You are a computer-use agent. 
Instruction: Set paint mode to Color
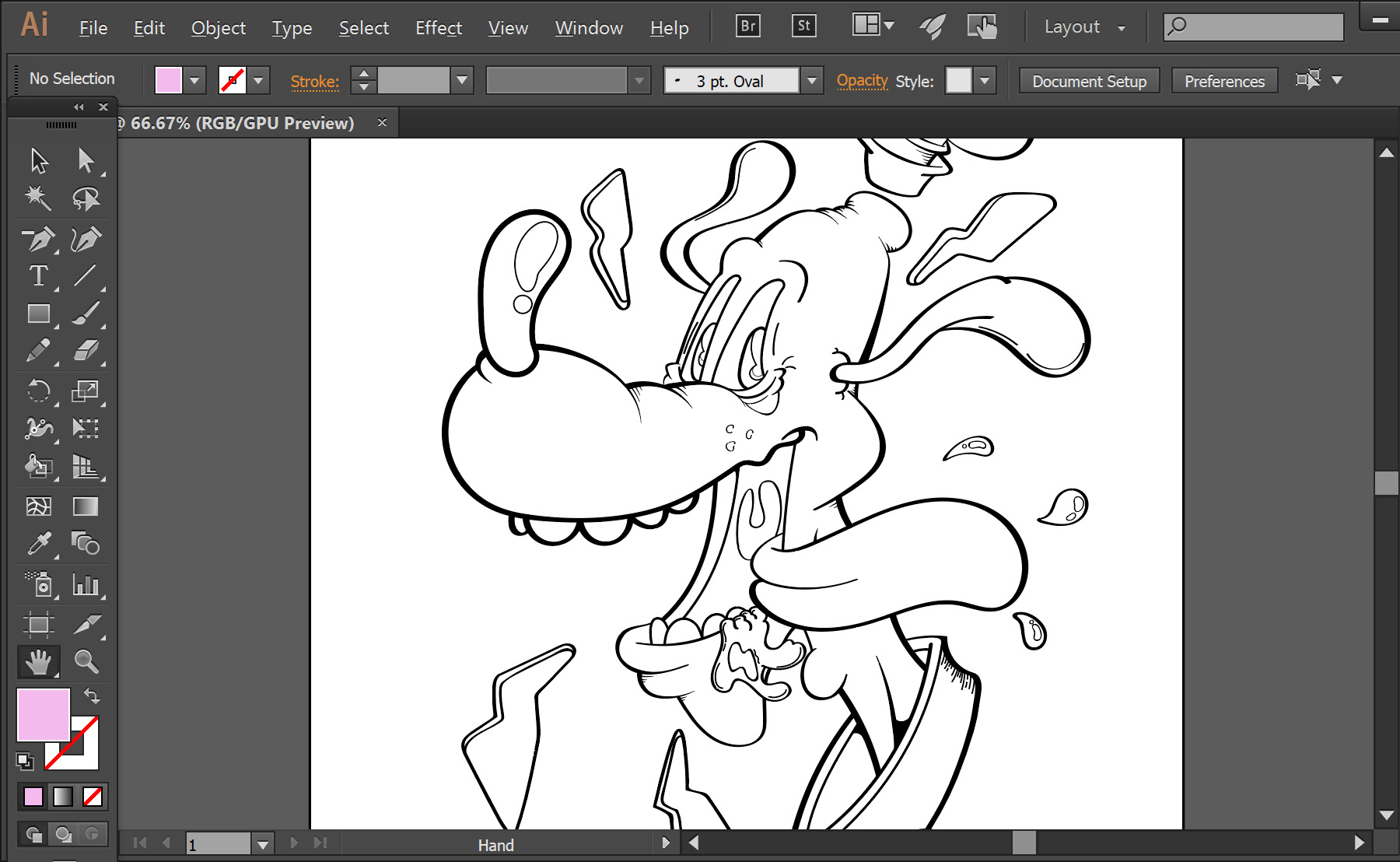(33, 797)
